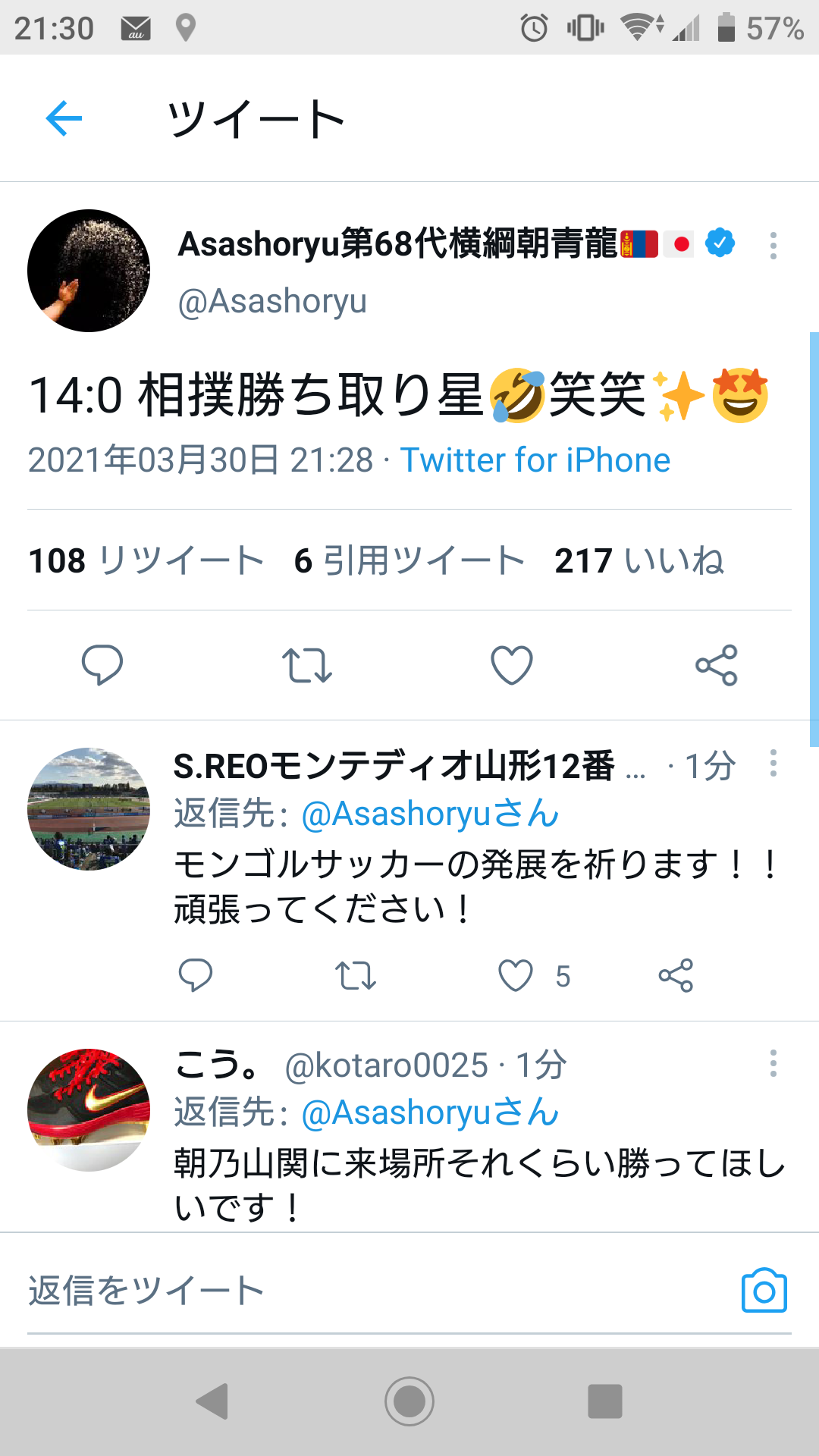Share the main Asashoryu tweet
The height and width of the screenshot is (1456, 819).
pos(717,665)
